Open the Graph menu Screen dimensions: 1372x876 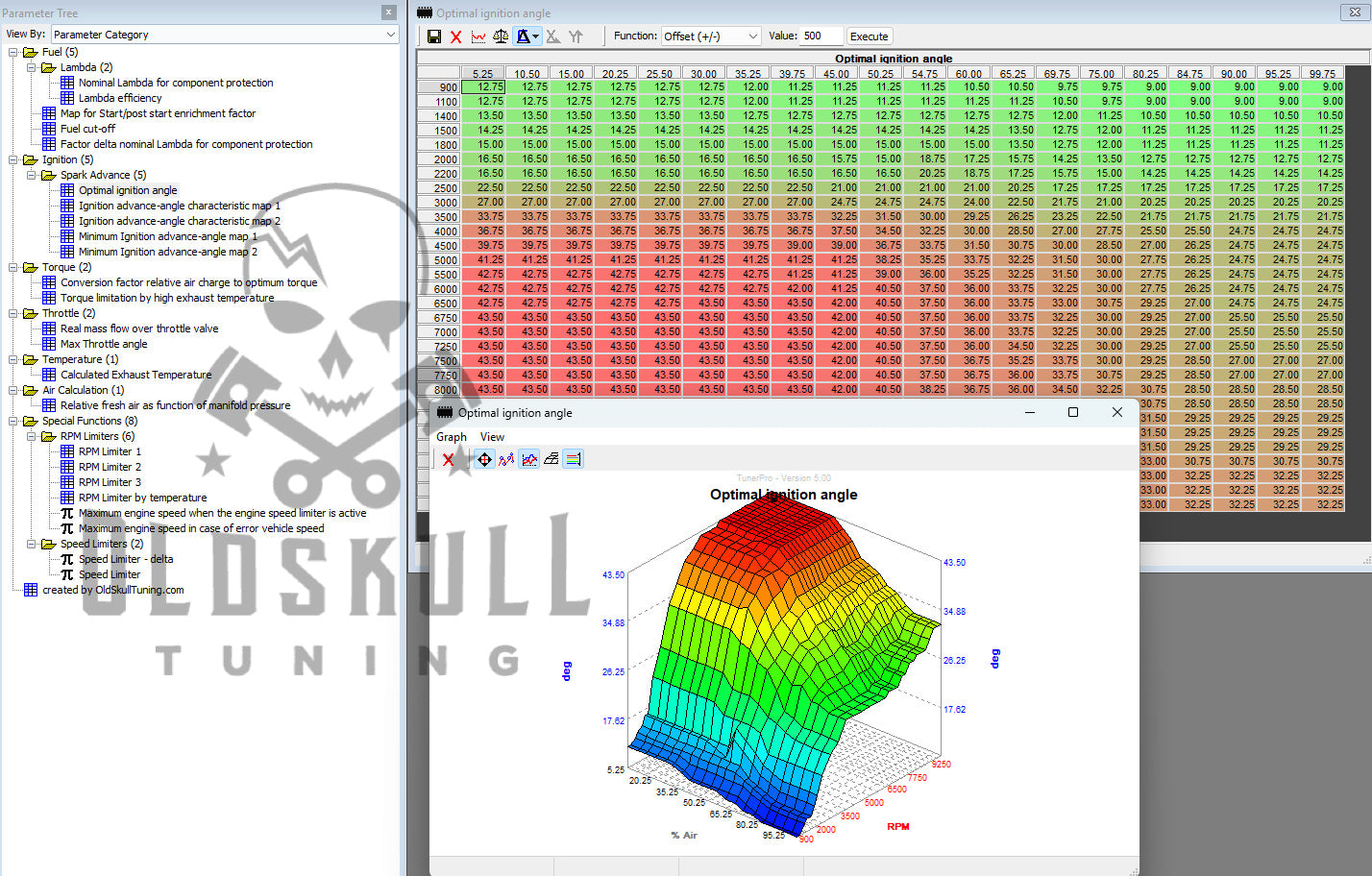452,437
